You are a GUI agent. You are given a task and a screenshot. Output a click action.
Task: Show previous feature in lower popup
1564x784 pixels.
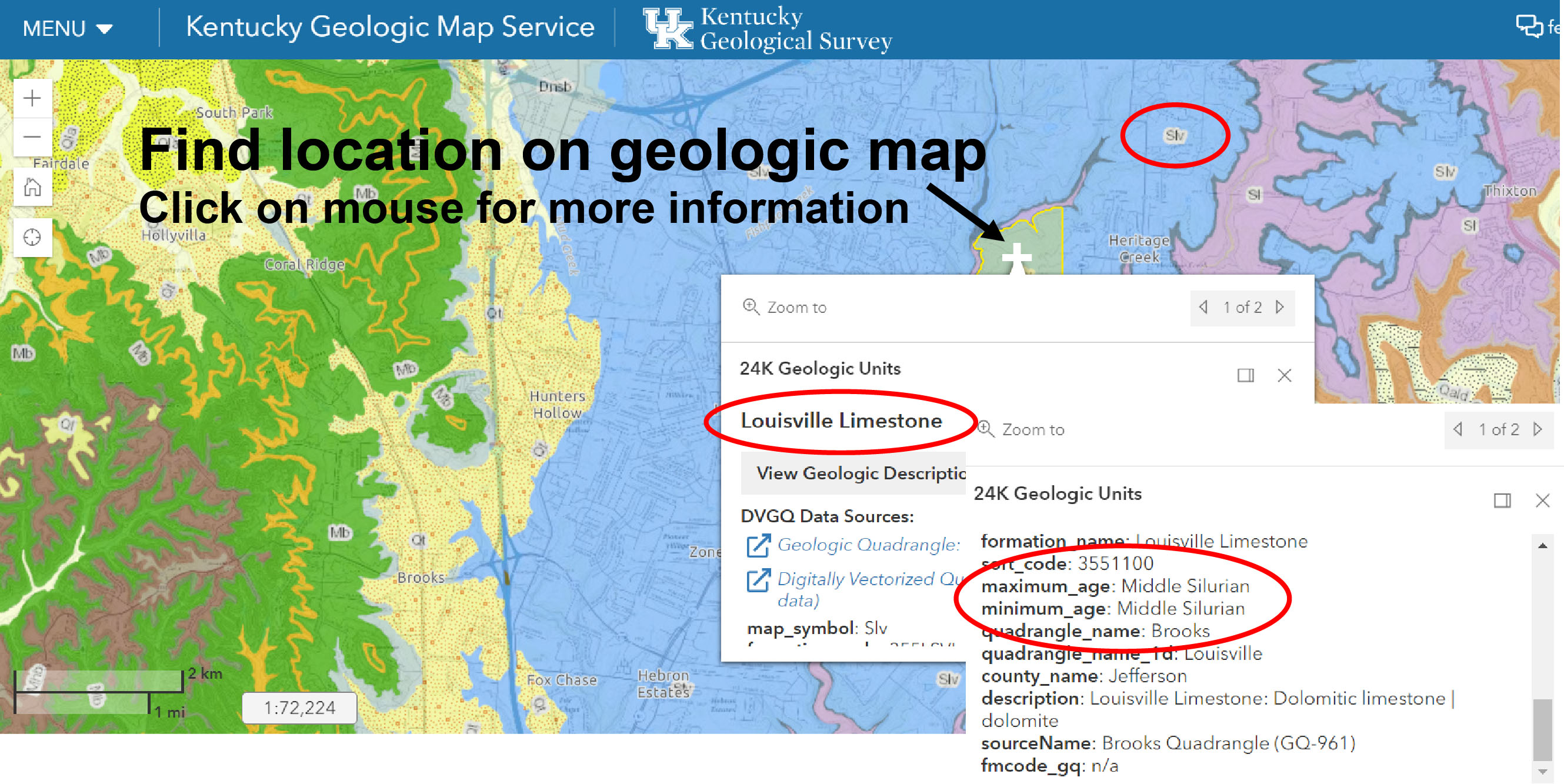(x=1458, y=429)
